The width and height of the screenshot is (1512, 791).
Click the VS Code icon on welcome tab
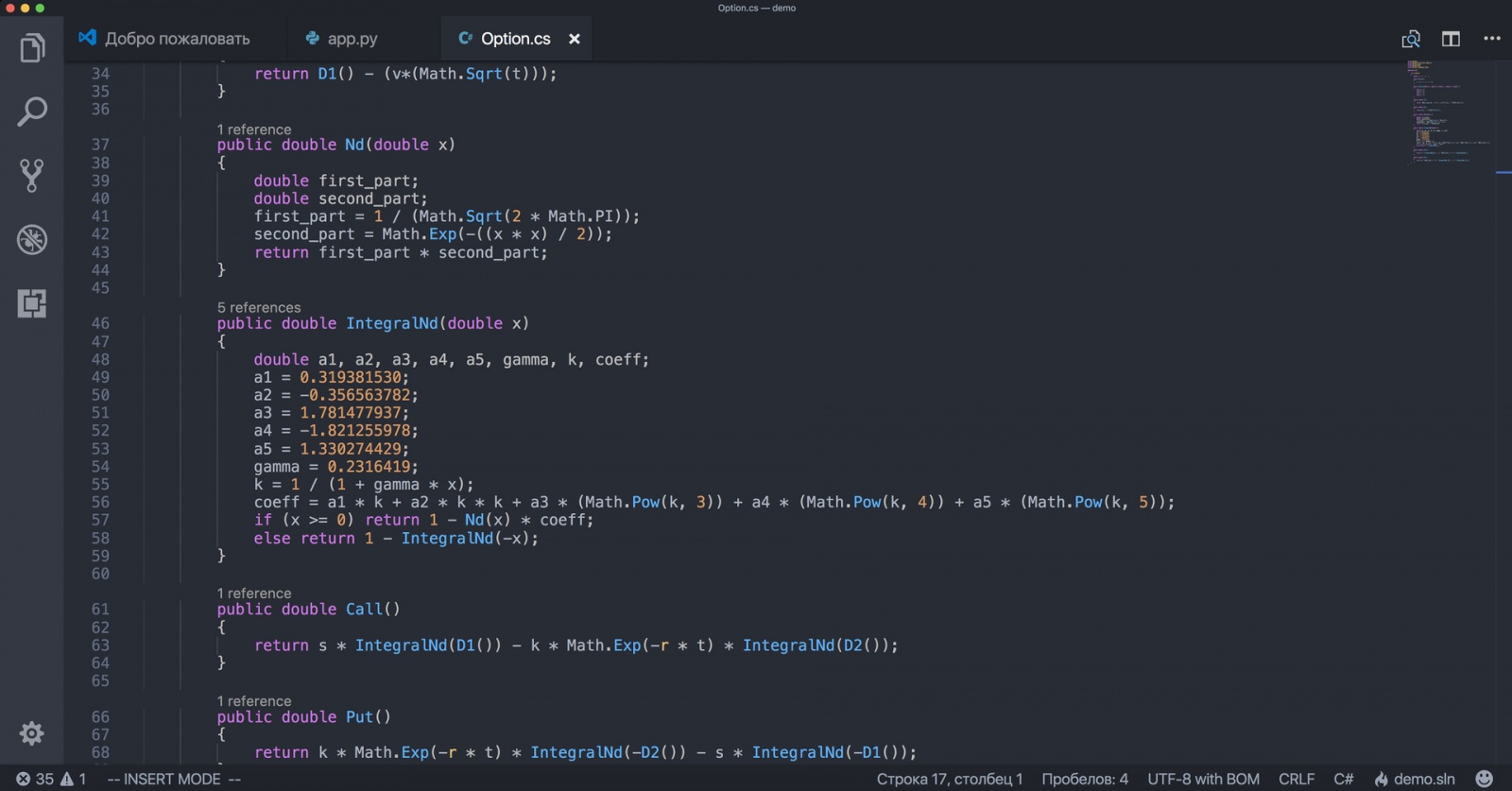(87, 38)
